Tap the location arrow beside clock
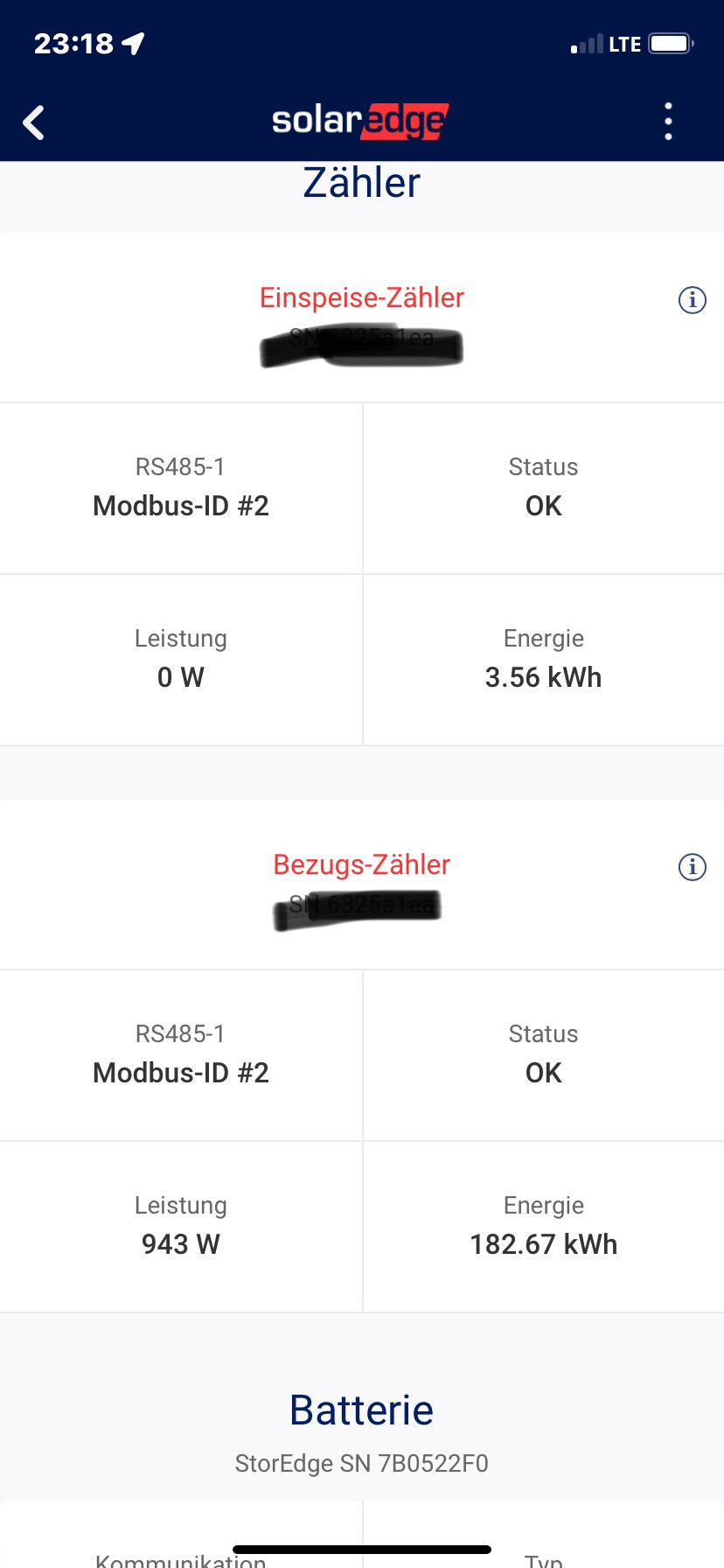The width and height of the screenshot is (724, 1568). [x=133, y=43]
